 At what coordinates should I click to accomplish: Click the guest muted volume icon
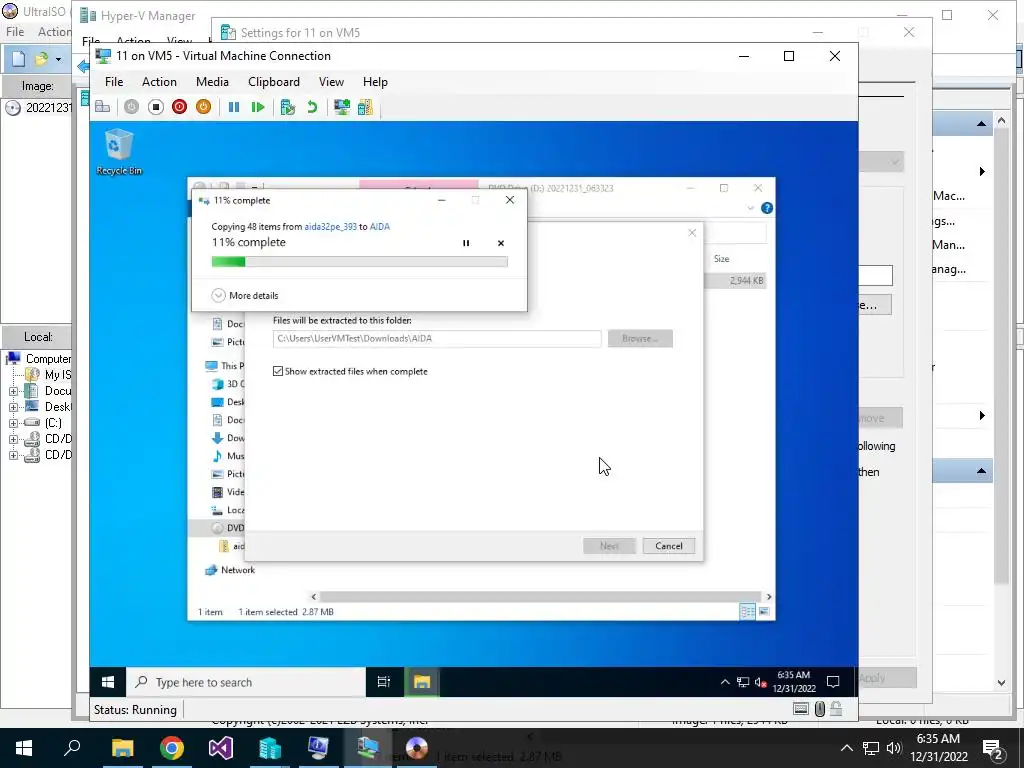pos(761,682)
